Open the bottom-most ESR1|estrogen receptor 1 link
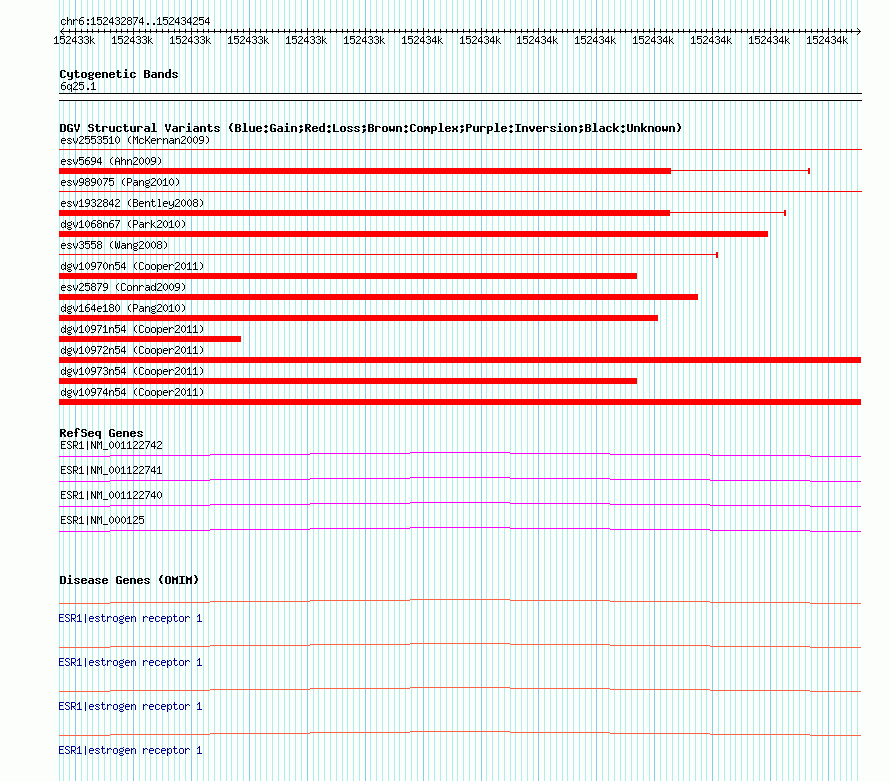This screenshot has height=781, width=890. [x=130, y=750]
